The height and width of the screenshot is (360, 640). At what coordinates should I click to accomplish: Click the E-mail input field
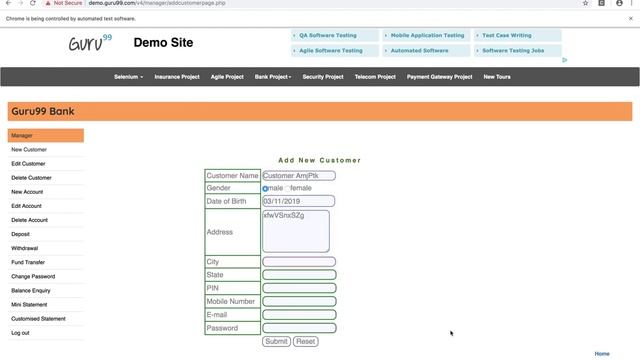(299, 315)
